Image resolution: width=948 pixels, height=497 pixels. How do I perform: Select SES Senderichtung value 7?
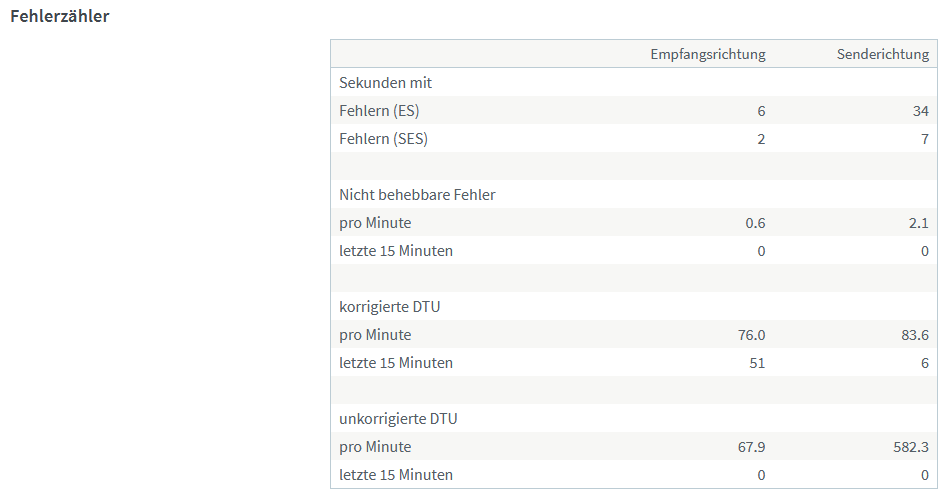(x=925, y=139)
